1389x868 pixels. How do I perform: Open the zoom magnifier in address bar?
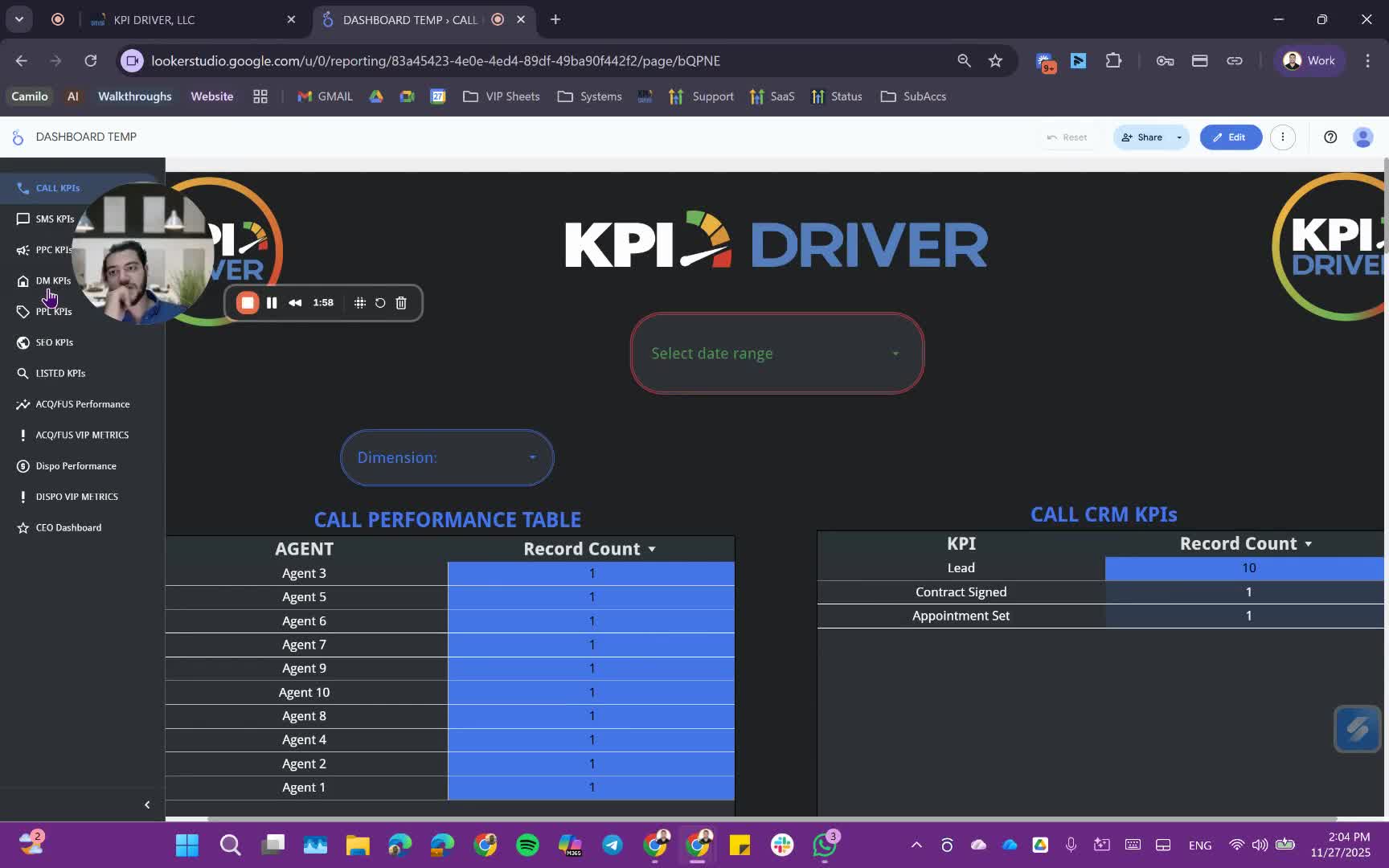(x=964, y=61)
